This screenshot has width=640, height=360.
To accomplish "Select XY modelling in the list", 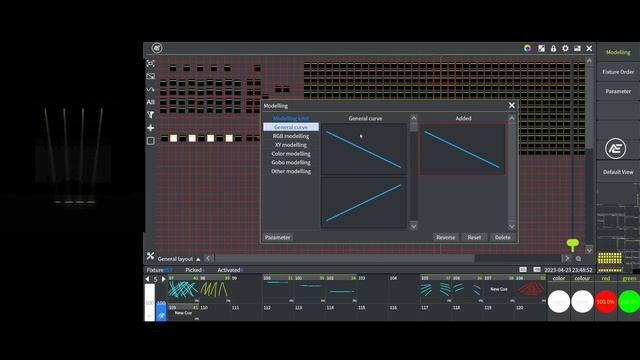I will point(291,145).
